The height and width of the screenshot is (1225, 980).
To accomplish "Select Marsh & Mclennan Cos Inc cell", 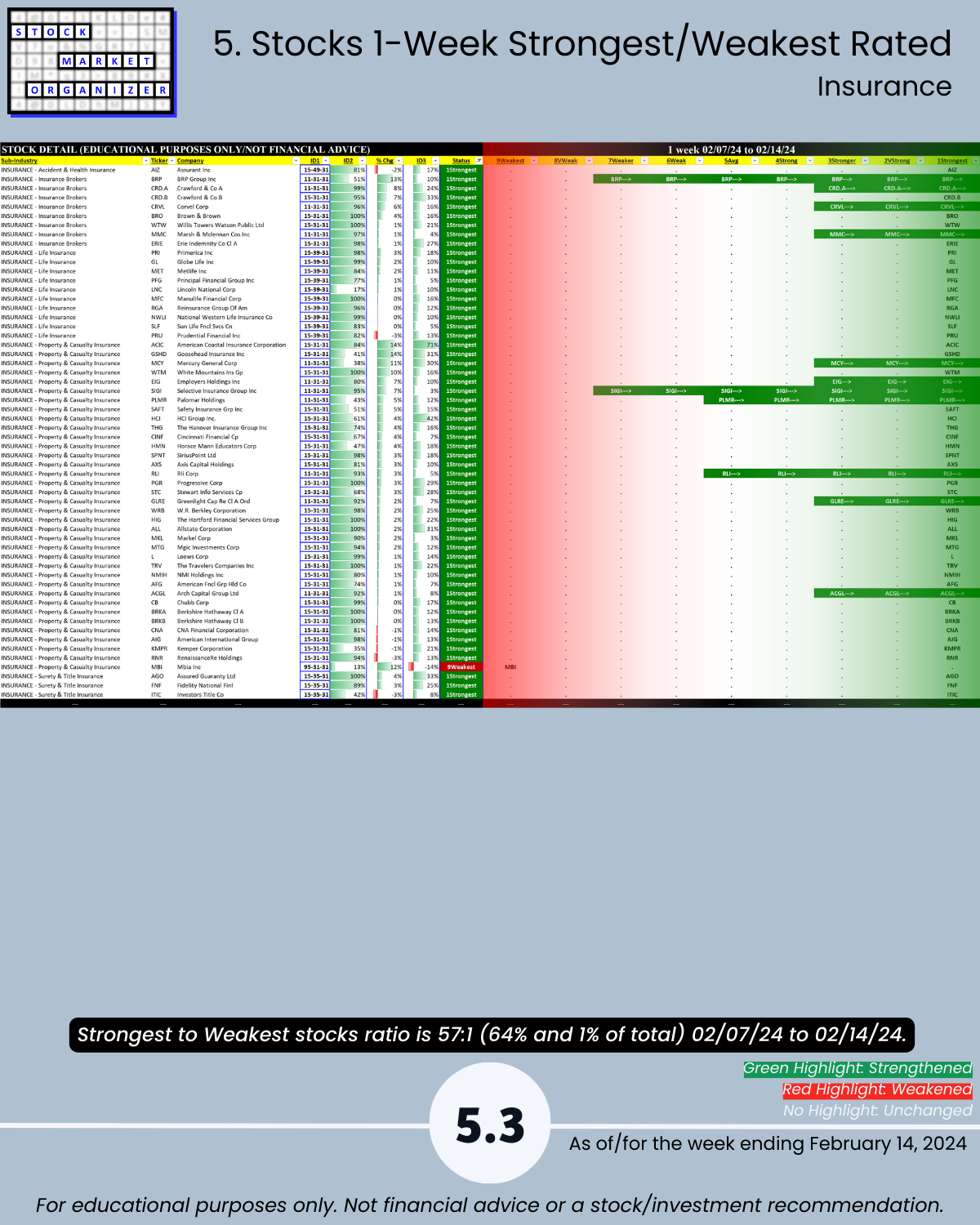I will (238, 234).
